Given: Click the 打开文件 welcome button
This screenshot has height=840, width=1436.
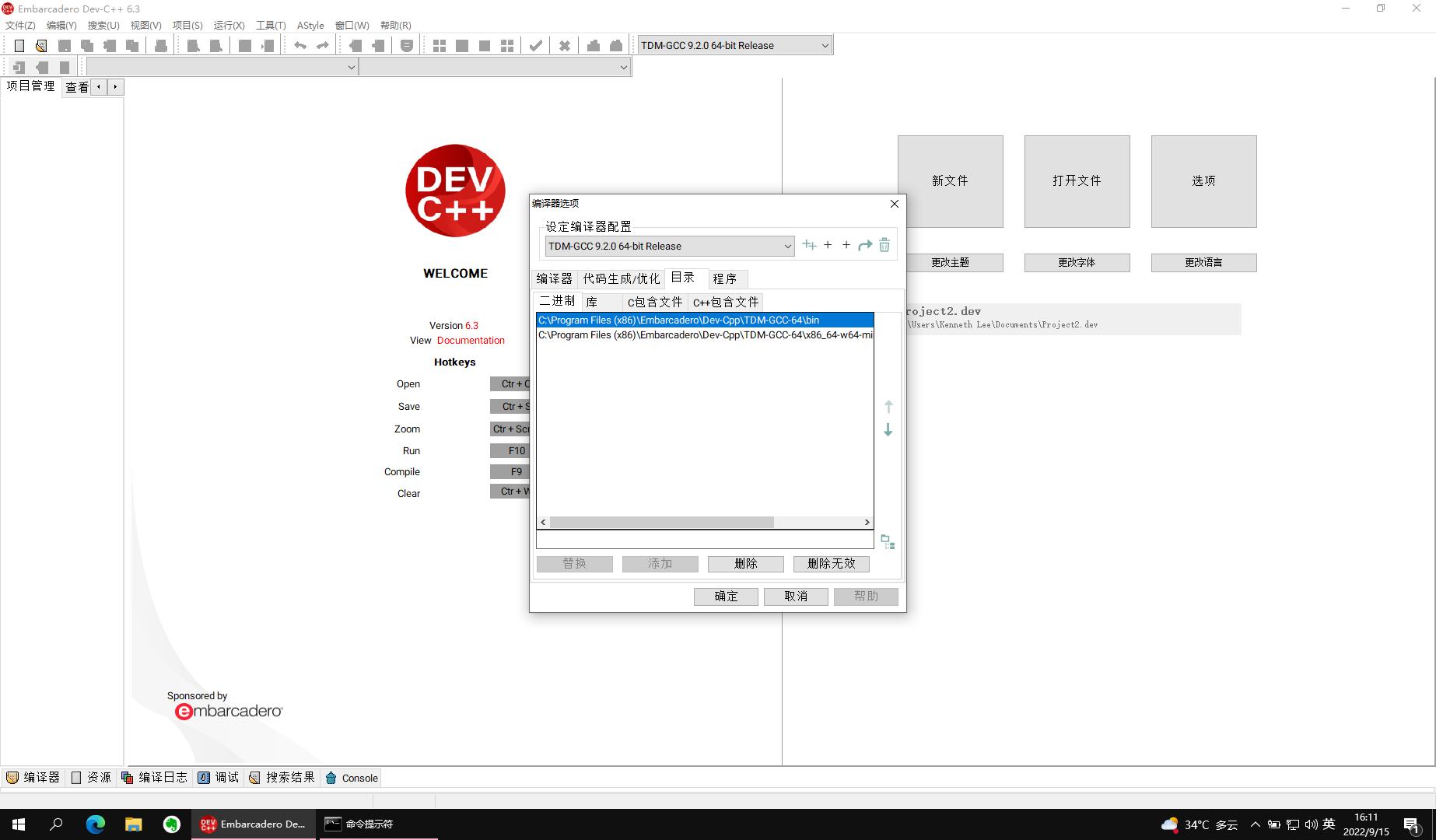Looking at the screenshot, I should (x=1077, y=181).
